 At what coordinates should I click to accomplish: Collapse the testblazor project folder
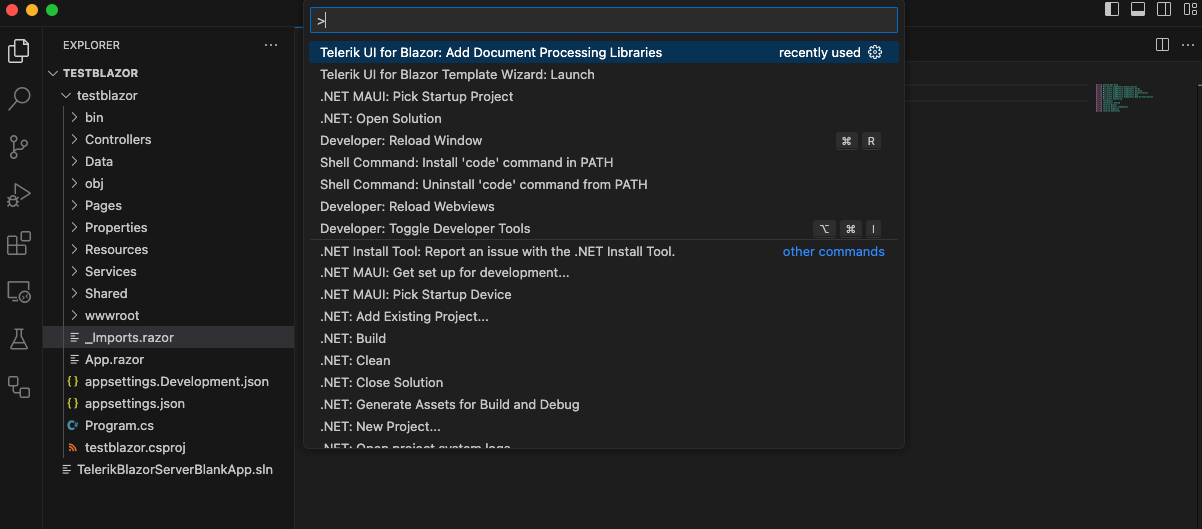[66, 96]
